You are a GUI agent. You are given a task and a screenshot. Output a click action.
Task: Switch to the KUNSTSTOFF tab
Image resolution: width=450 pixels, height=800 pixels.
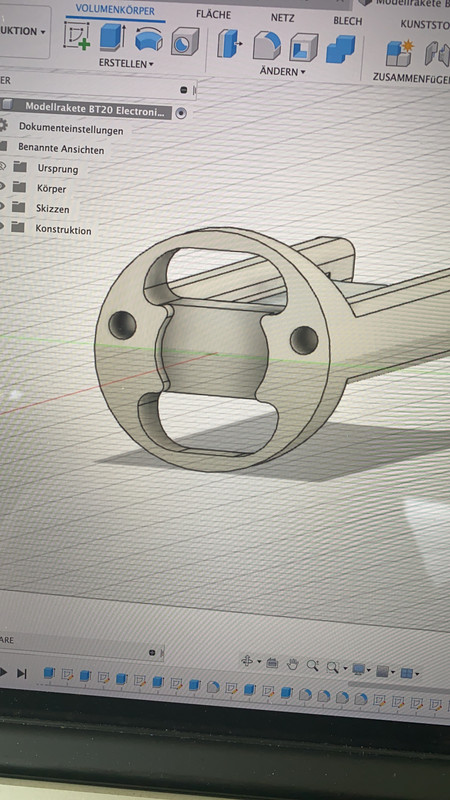(x=424, y=24)
